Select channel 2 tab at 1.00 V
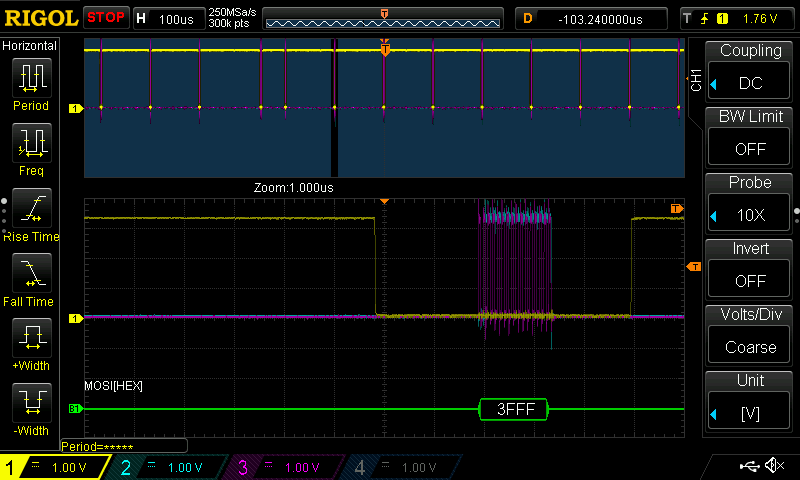 169,467
